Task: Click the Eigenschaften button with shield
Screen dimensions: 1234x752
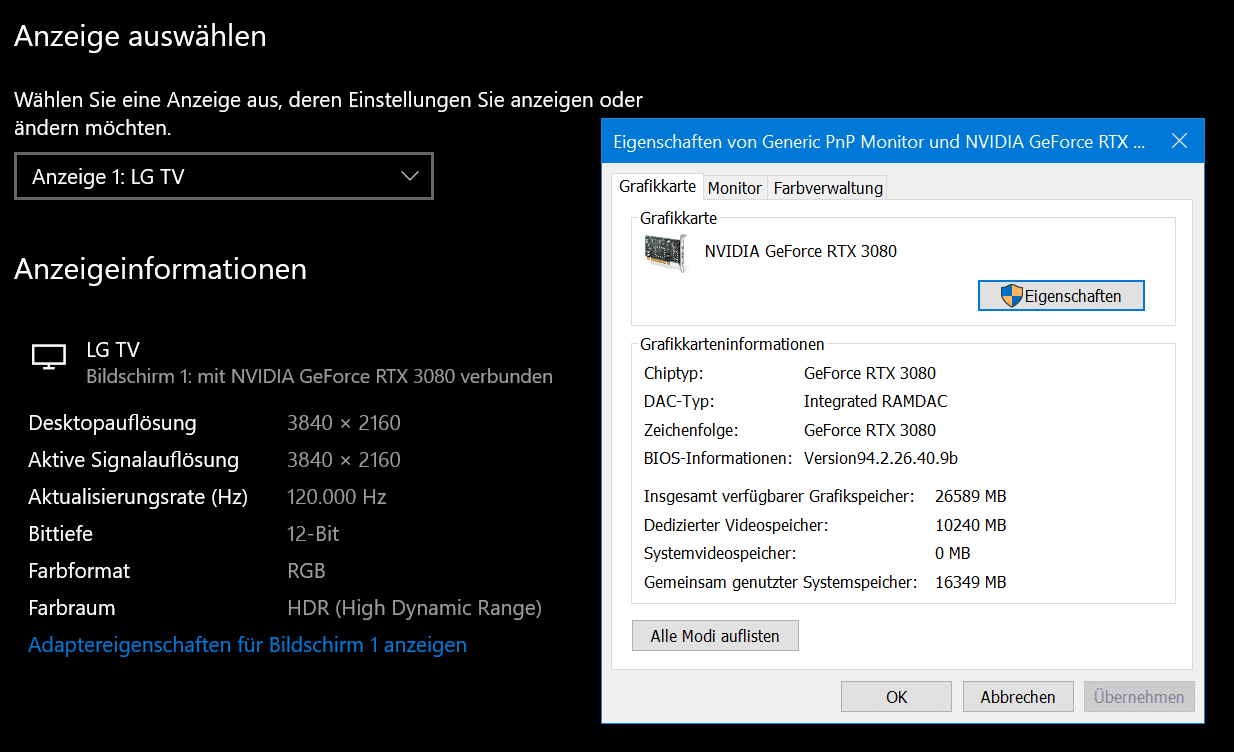Action: point(1061,296)
